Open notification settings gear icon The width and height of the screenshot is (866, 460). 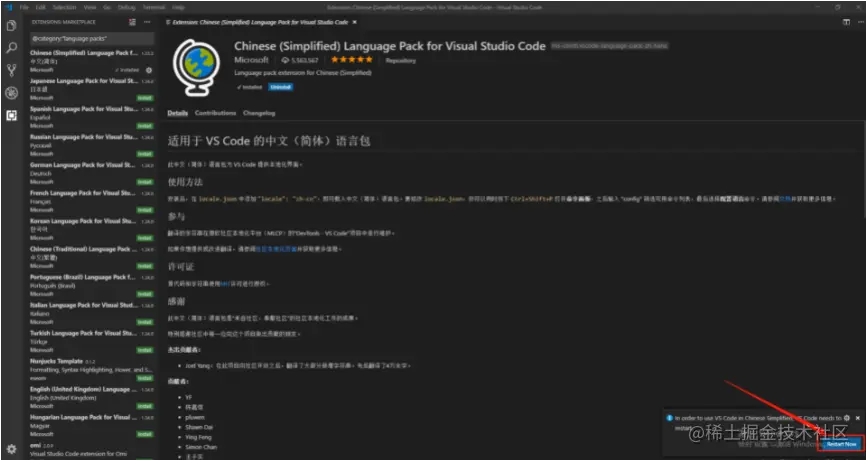point(847,418)
